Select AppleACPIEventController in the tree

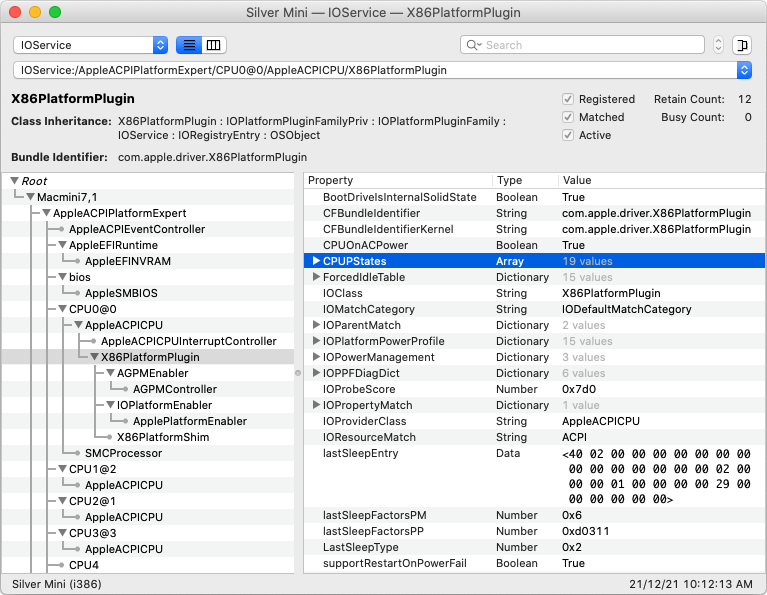click(137, 229)
